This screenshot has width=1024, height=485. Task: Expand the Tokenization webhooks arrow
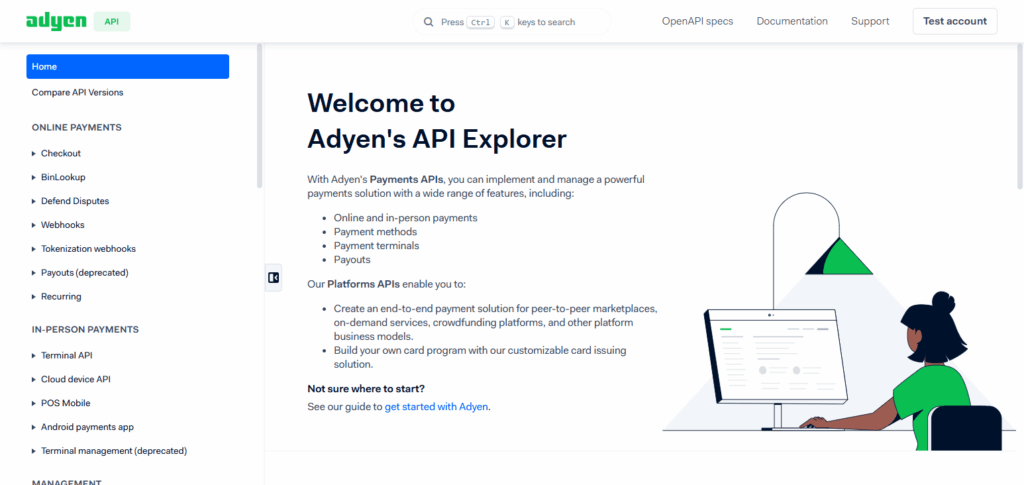34,249
